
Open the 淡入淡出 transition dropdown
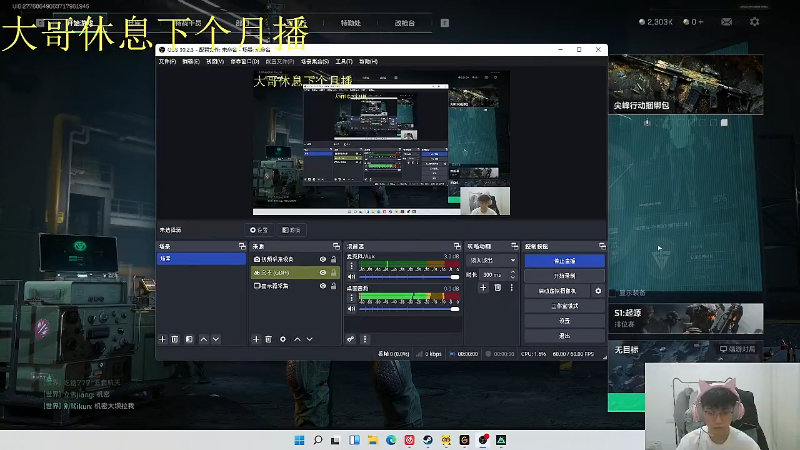[492, 260]
